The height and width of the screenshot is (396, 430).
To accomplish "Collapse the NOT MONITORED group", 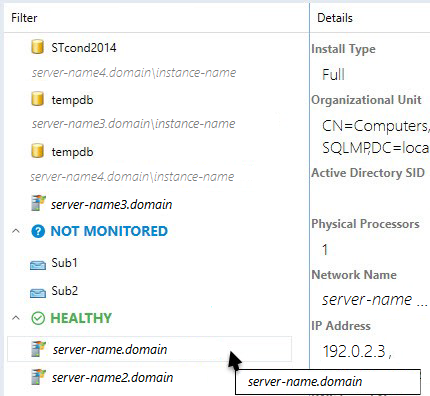I will coord(16,231).
